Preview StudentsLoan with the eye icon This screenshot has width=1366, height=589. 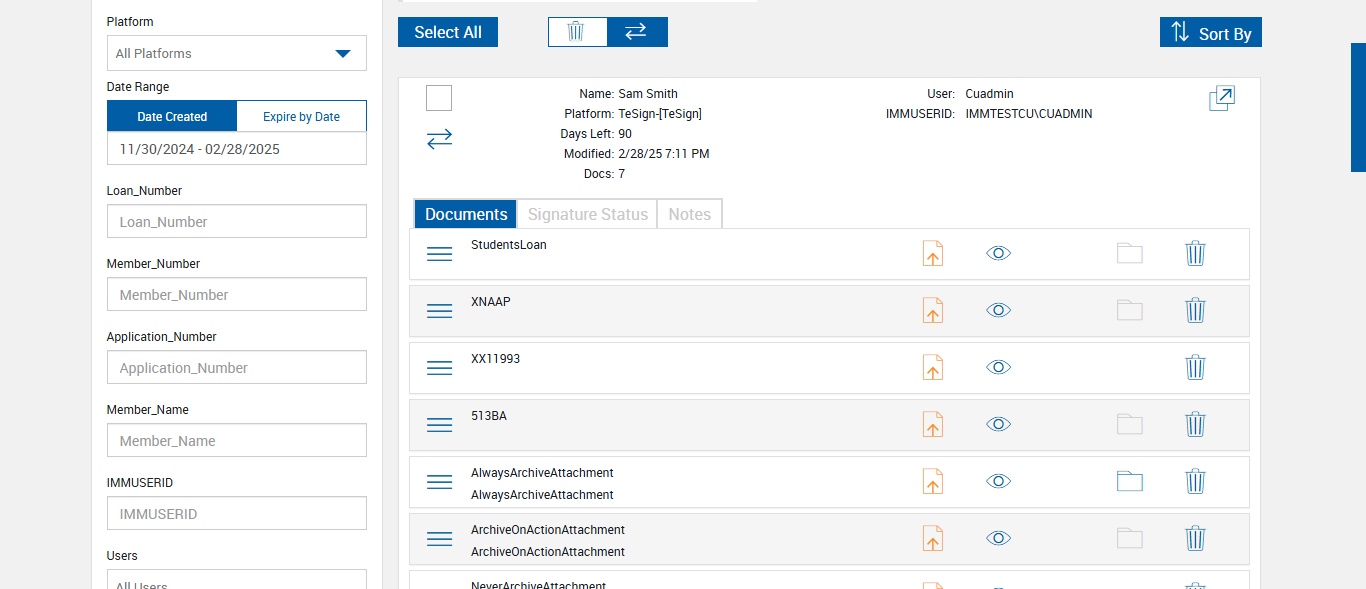pyautogui.click(x=998, y=253)
